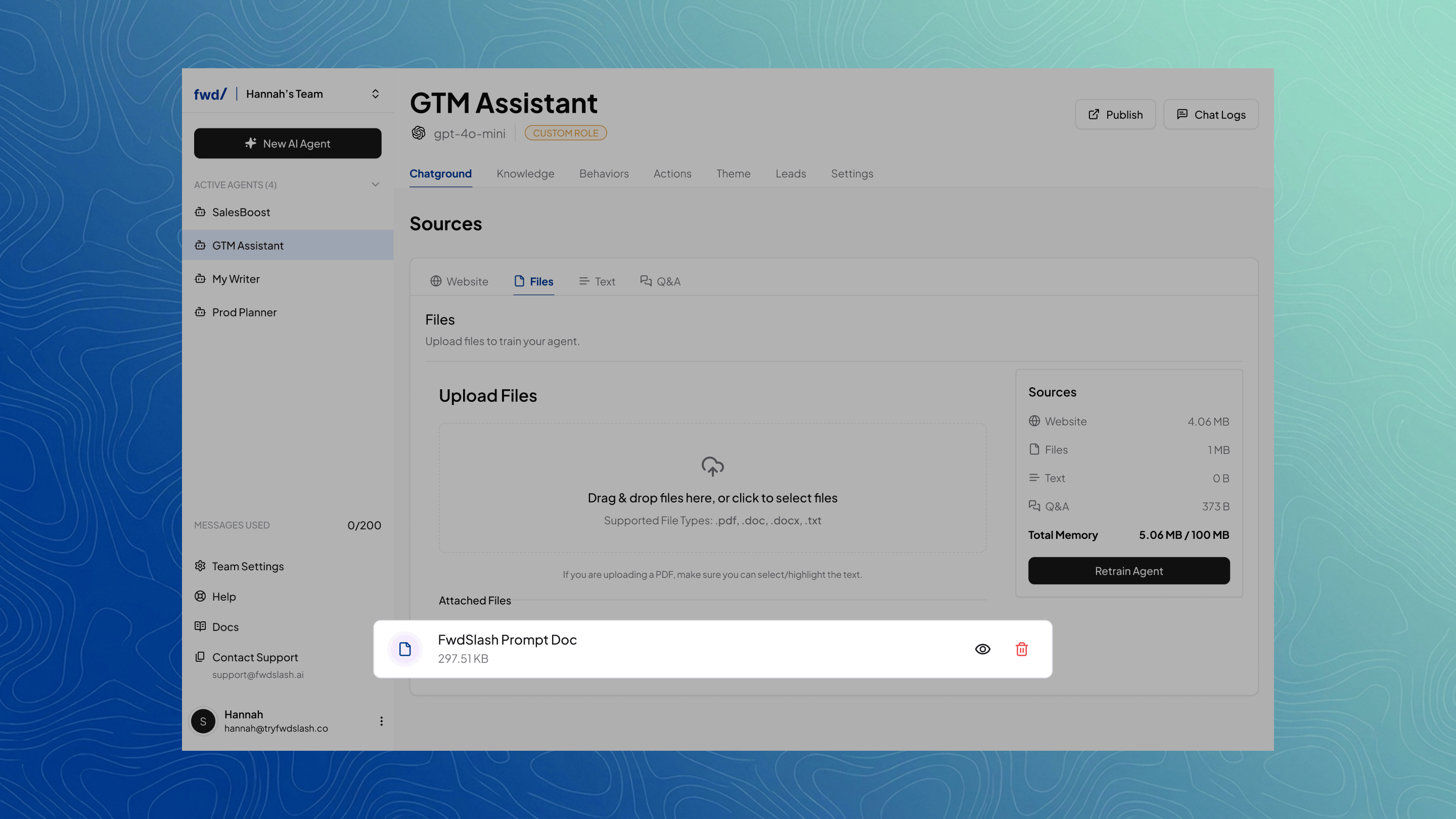This screenshot has height=819, width=1456.
Task: Preview FwdSlash Prompt Doc with eye icon
Action: pos(983,649)
